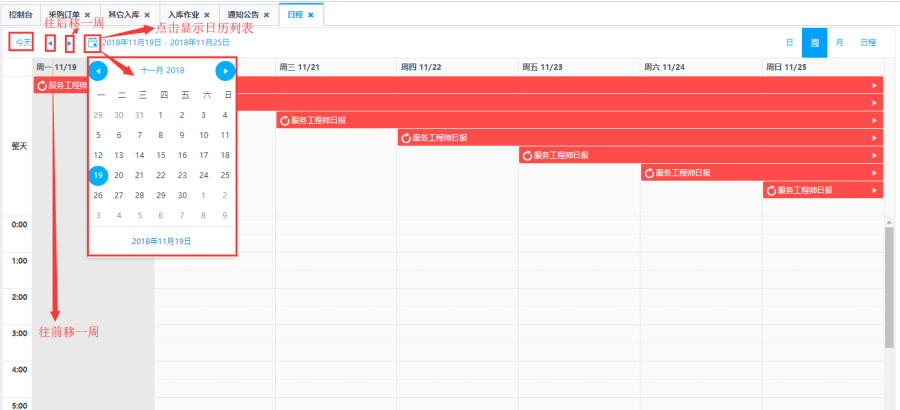Screen dimensions: 900x410
Task: Click 2018年11月19日 link in picker footer
Action: (x=162, y=241)
